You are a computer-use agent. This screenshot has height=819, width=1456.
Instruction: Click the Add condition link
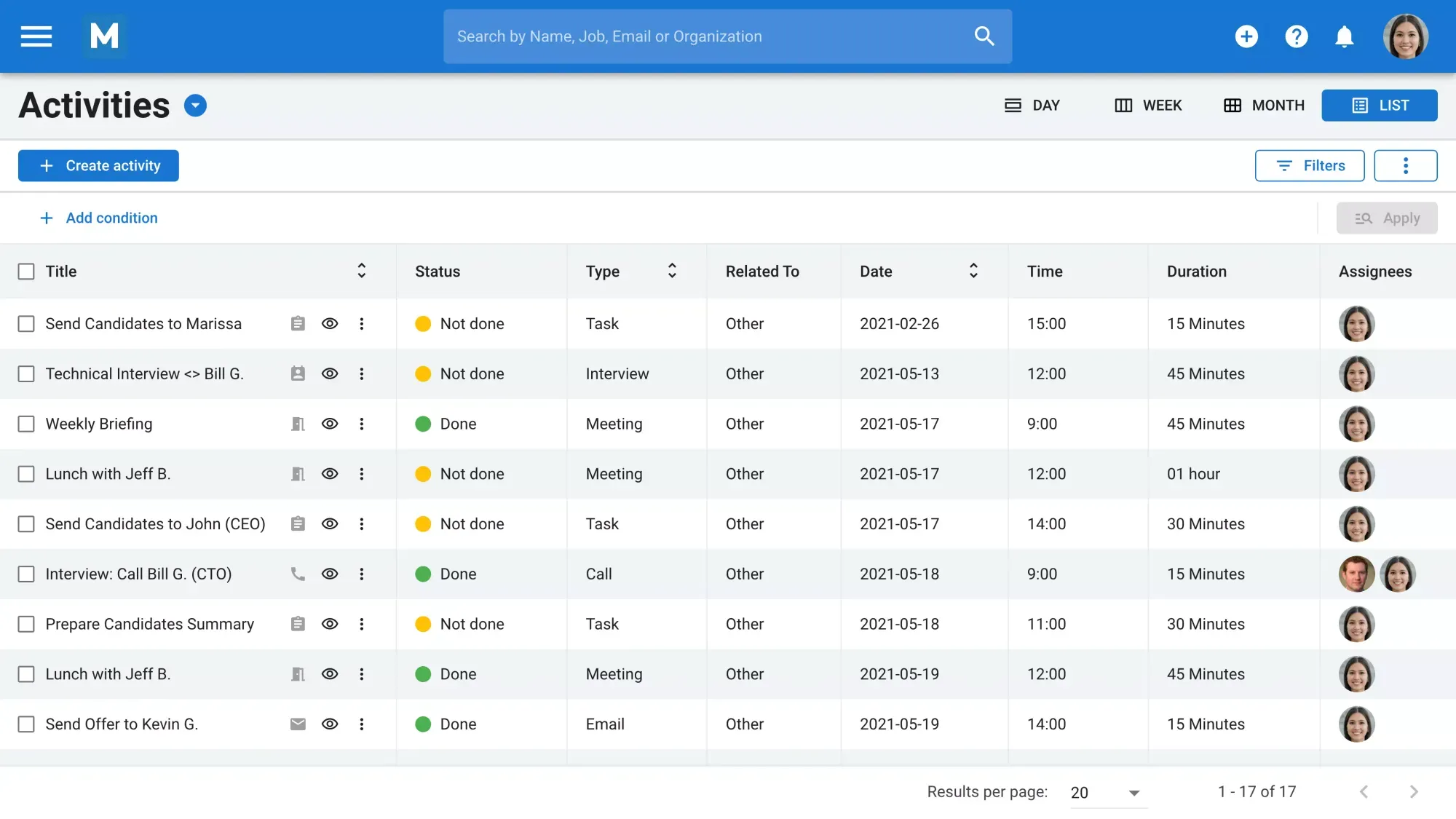click(x=99, y=218)
